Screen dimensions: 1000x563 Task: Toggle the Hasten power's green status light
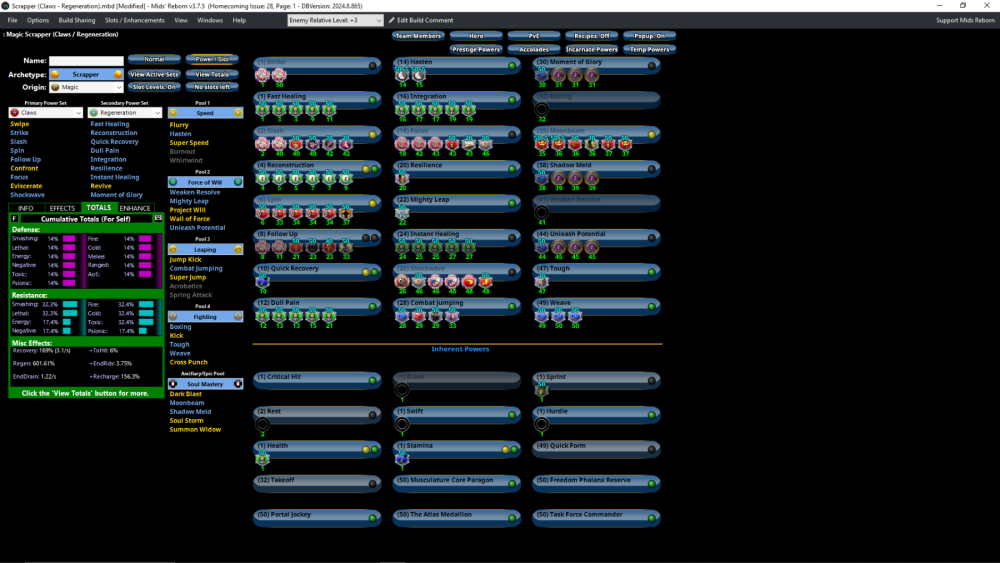click(x=512, y=65)
